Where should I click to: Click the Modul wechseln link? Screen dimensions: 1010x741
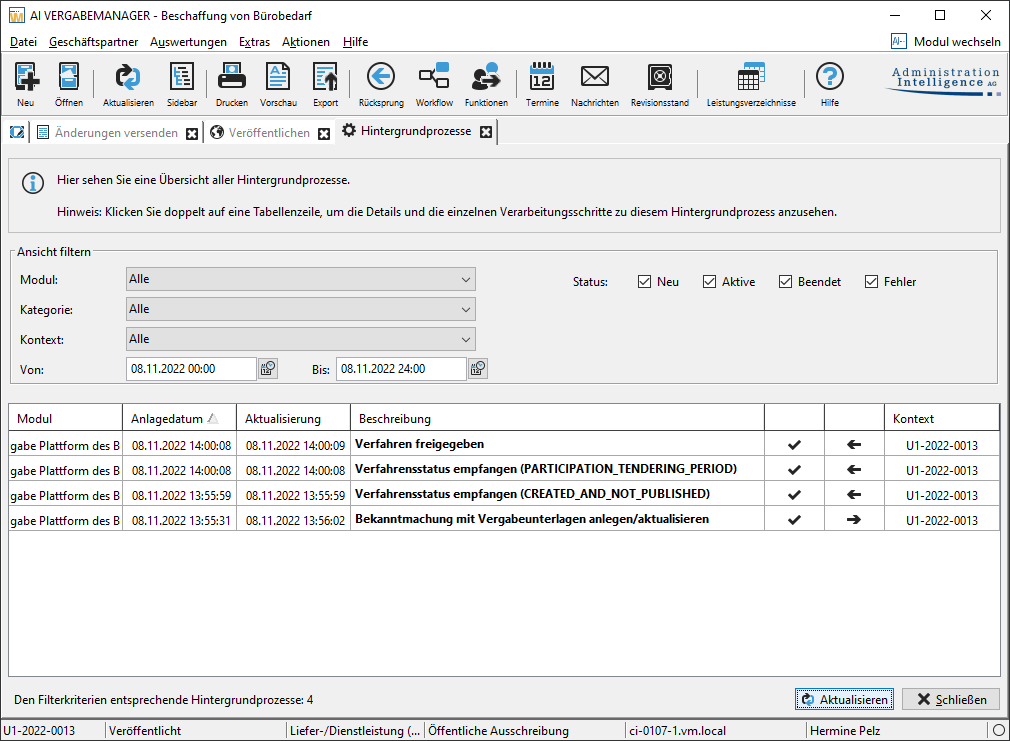(x=957, y=42)
